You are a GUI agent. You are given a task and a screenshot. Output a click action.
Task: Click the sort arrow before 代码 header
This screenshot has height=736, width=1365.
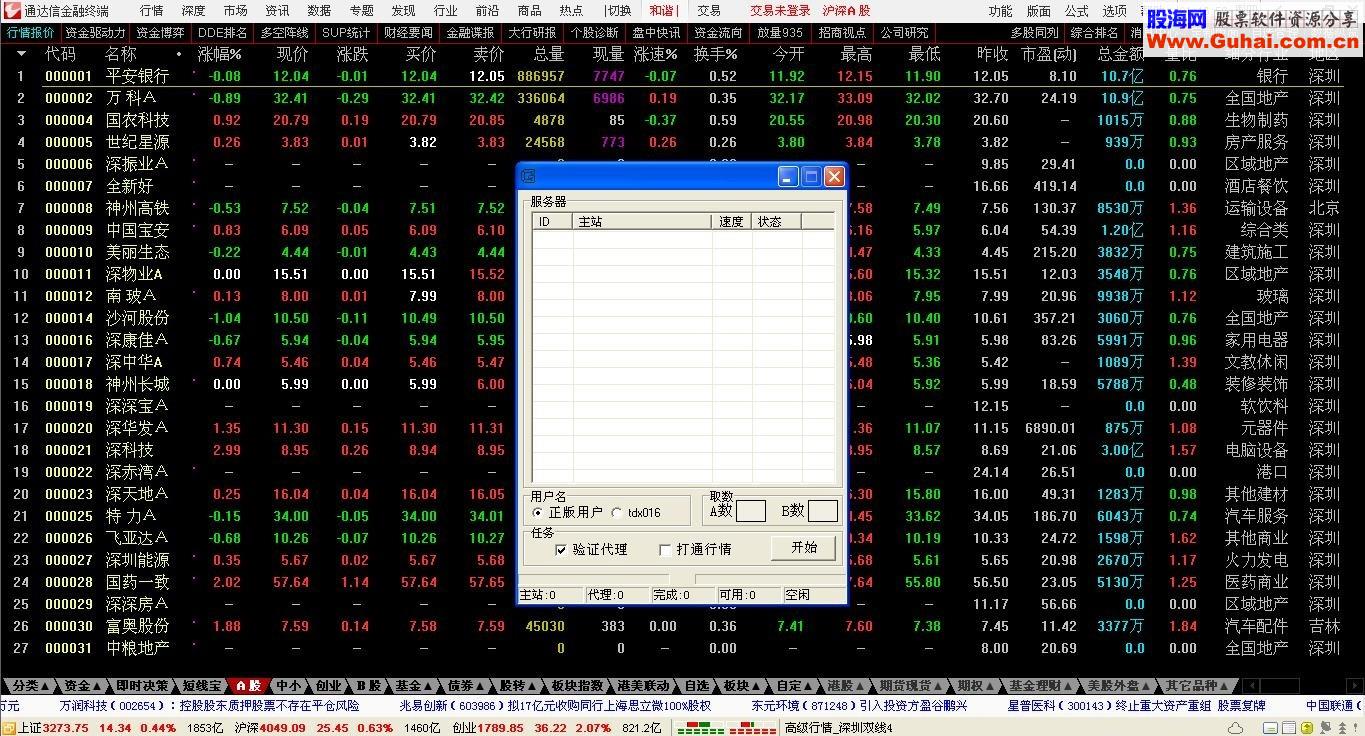point(21,54)
